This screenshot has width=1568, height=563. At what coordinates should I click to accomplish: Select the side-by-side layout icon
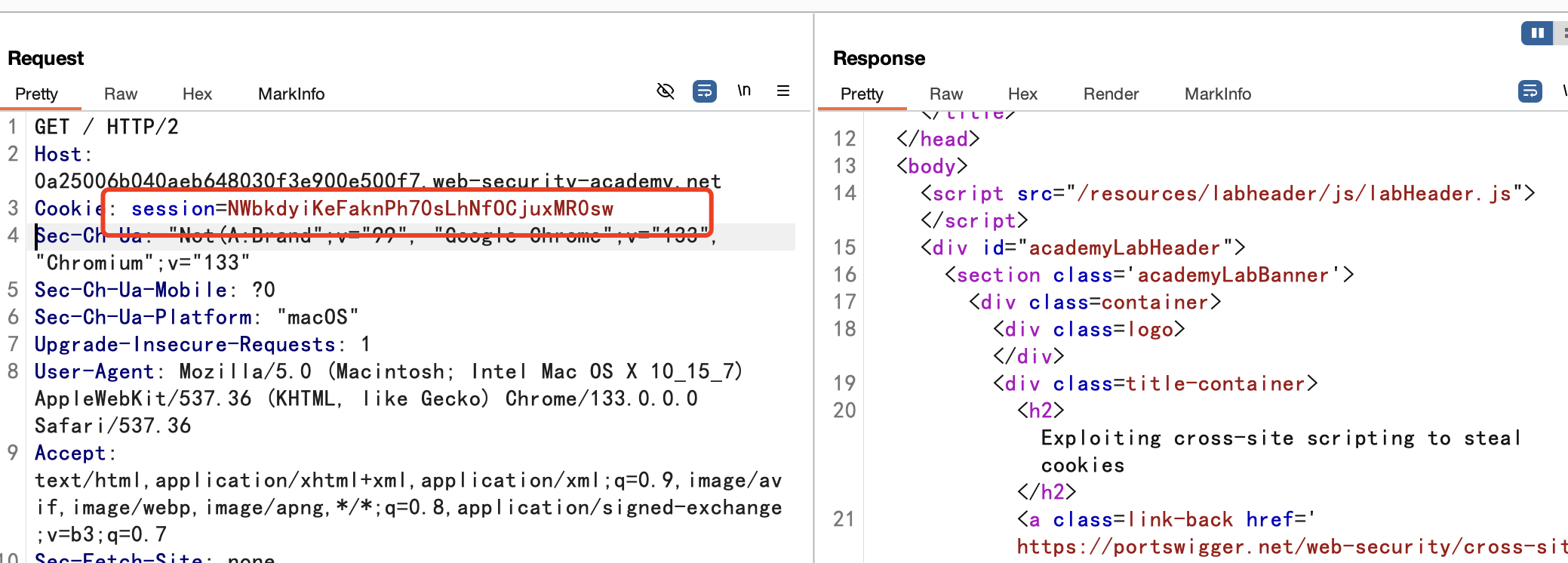coord(1536,33)
